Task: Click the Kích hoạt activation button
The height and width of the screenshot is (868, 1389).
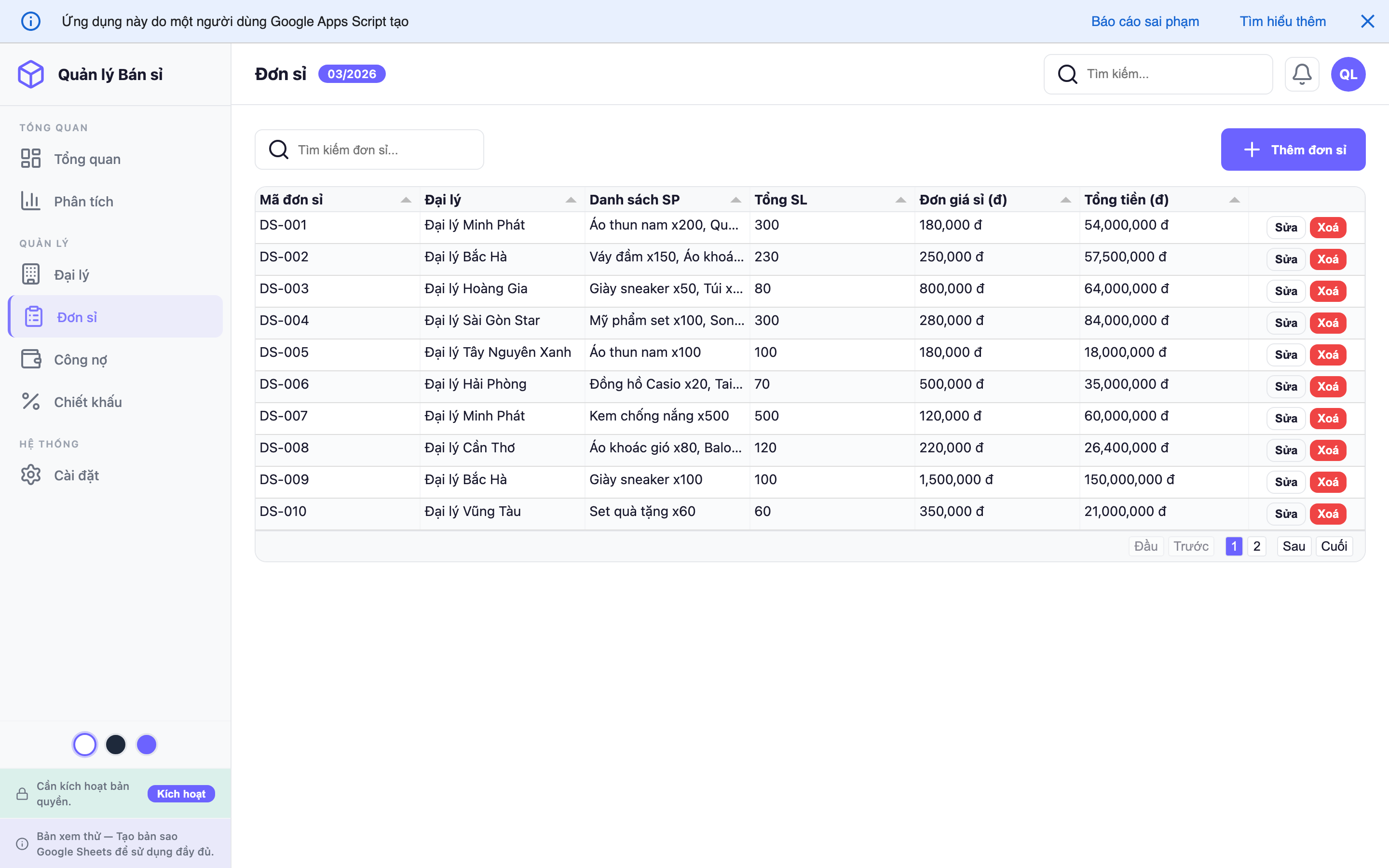Action: pyautogui.click(x=181, y=793)
